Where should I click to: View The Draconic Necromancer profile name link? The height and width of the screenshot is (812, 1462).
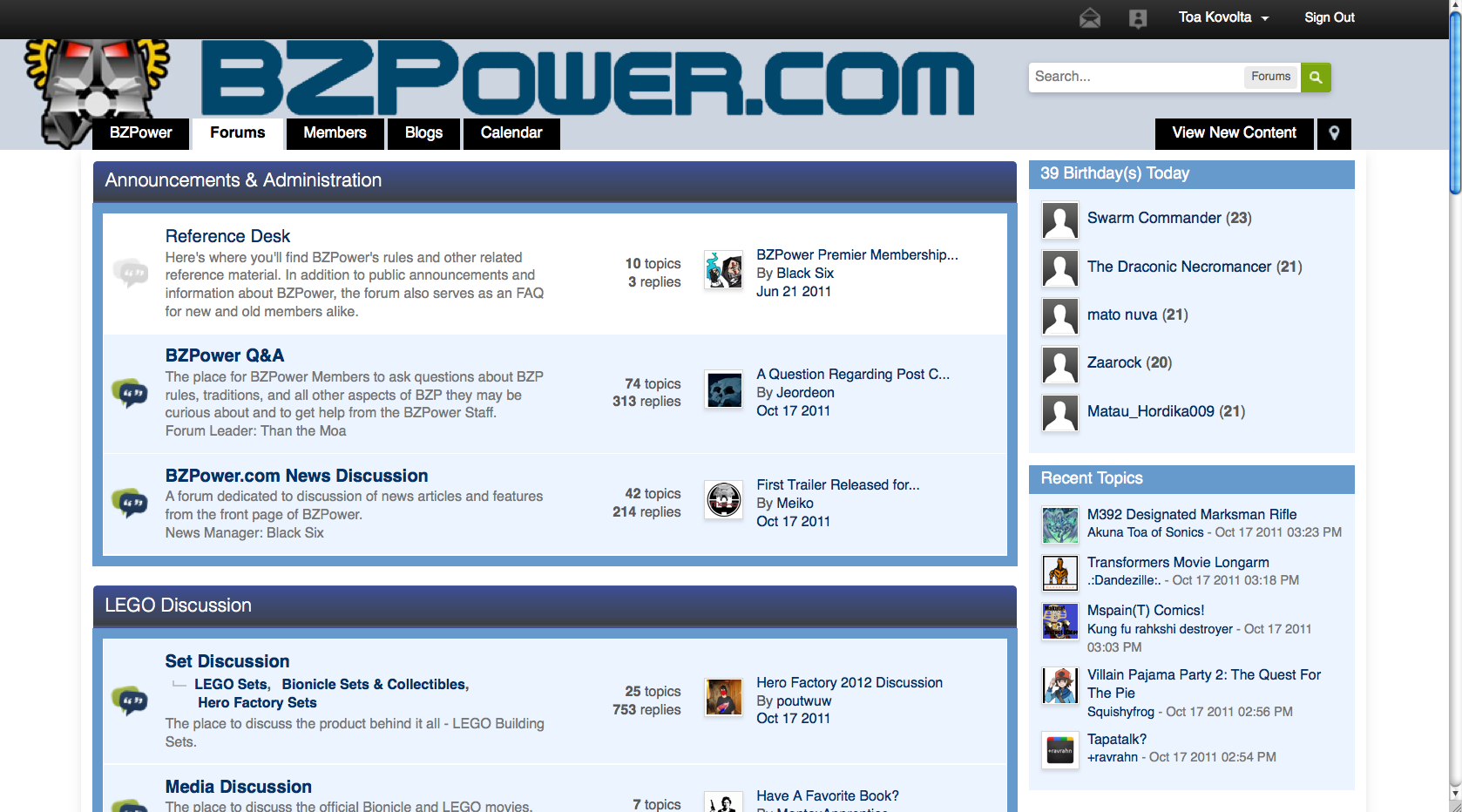1180,267
